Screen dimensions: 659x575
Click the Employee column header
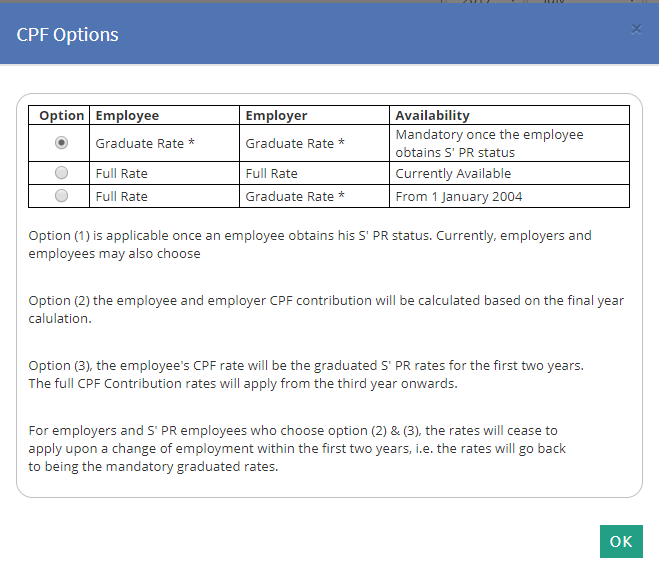pos(127,116)
